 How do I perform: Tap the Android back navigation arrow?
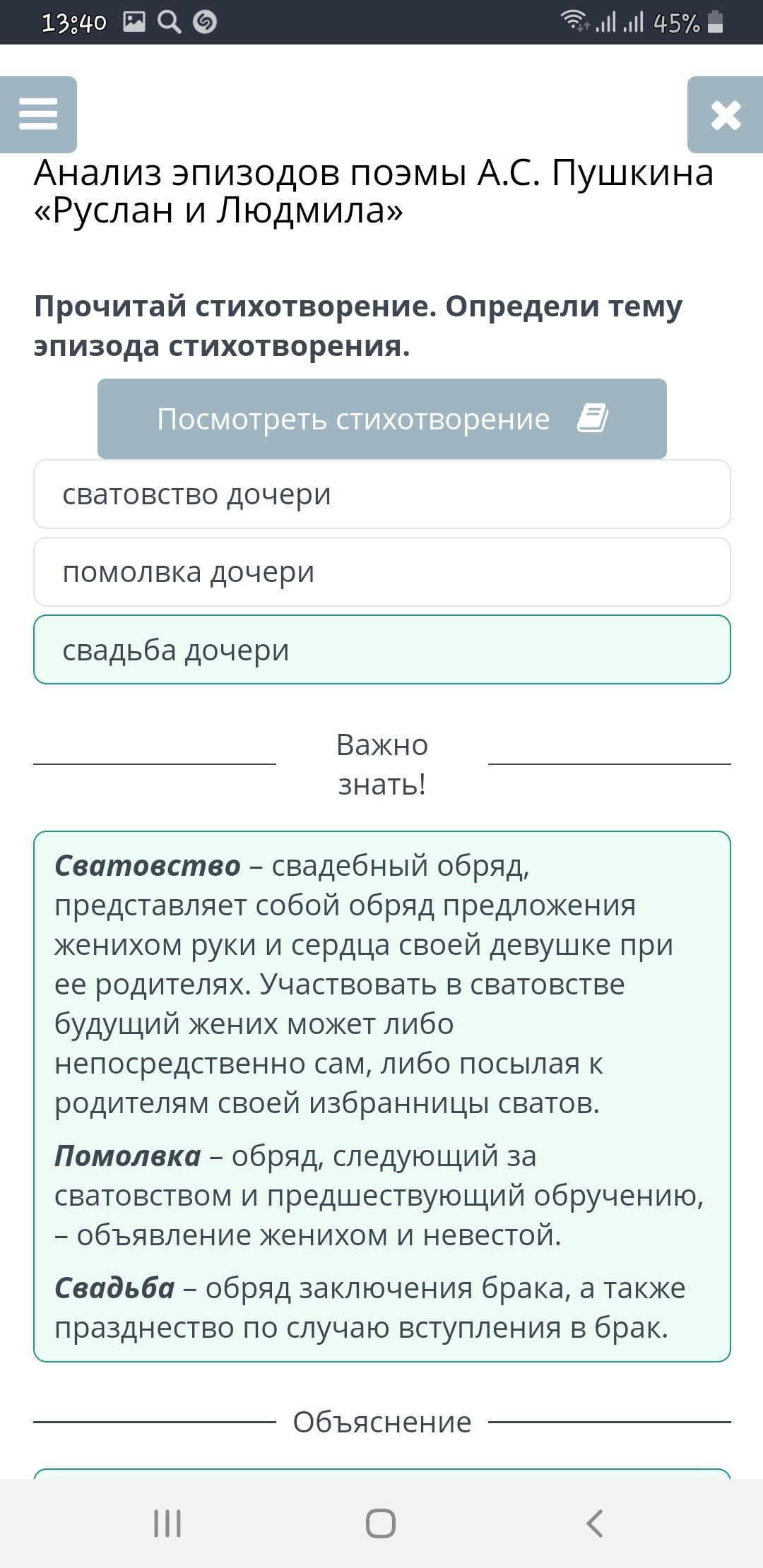coord(595,1523)
